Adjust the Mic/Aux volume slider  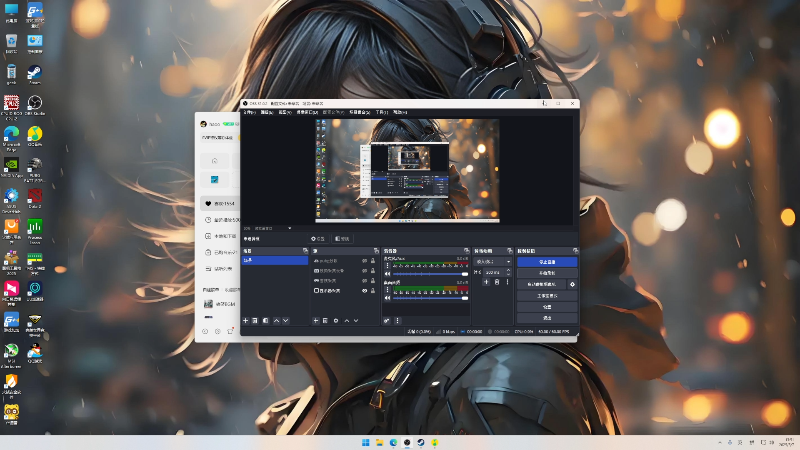point(431,274)
